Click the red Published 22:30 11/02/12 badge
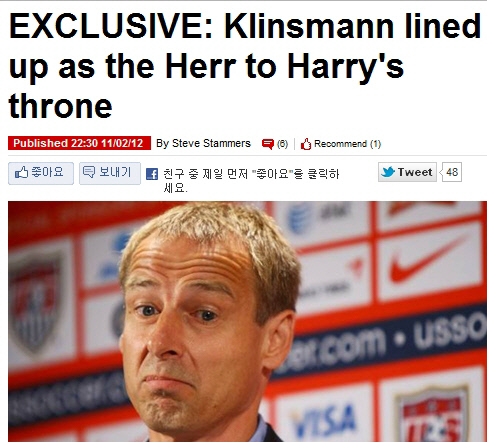 [79, 143]
